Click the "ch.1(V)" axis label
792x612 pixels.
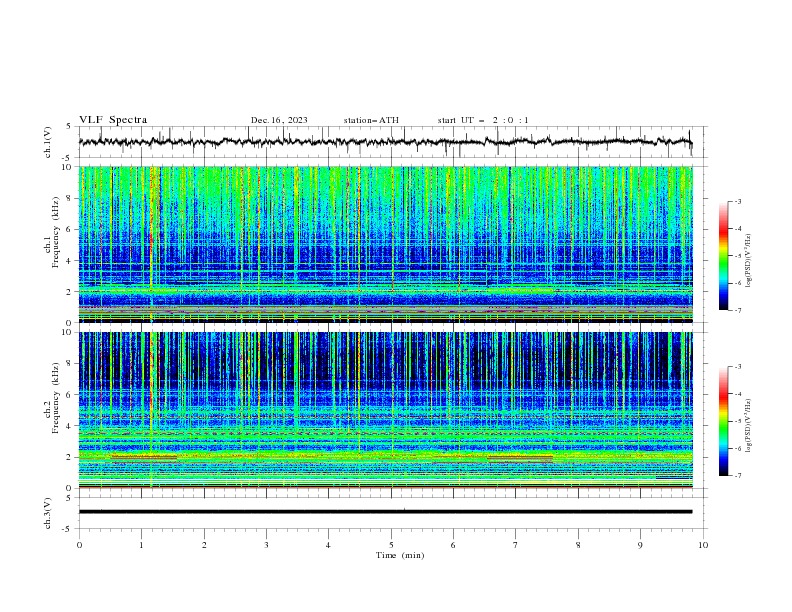48,142
